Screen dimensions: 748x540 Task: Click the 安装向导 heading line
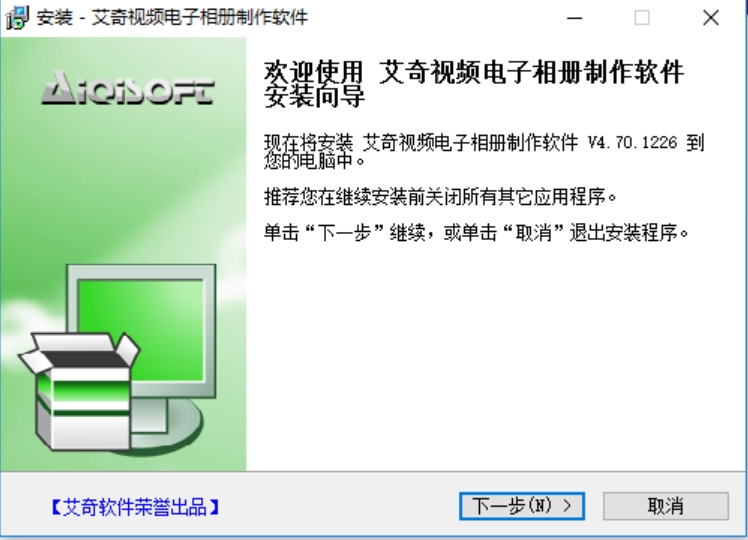pos(314,97)
